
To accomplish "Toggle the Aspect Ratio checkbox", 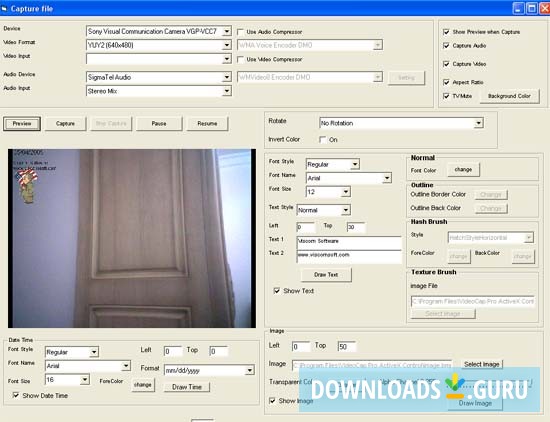I will 446,82.
